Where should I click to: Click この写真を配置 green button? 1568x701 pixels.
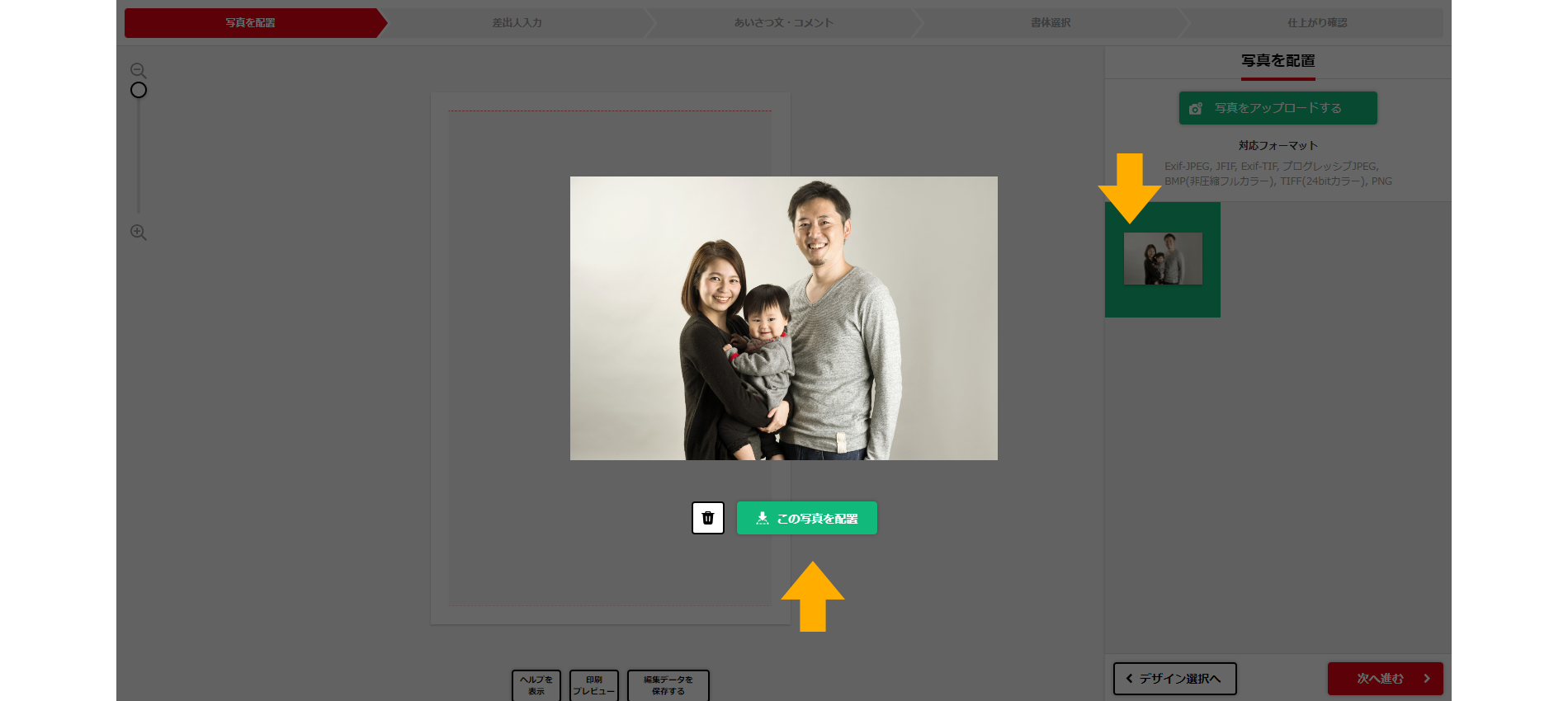(807, 518)
